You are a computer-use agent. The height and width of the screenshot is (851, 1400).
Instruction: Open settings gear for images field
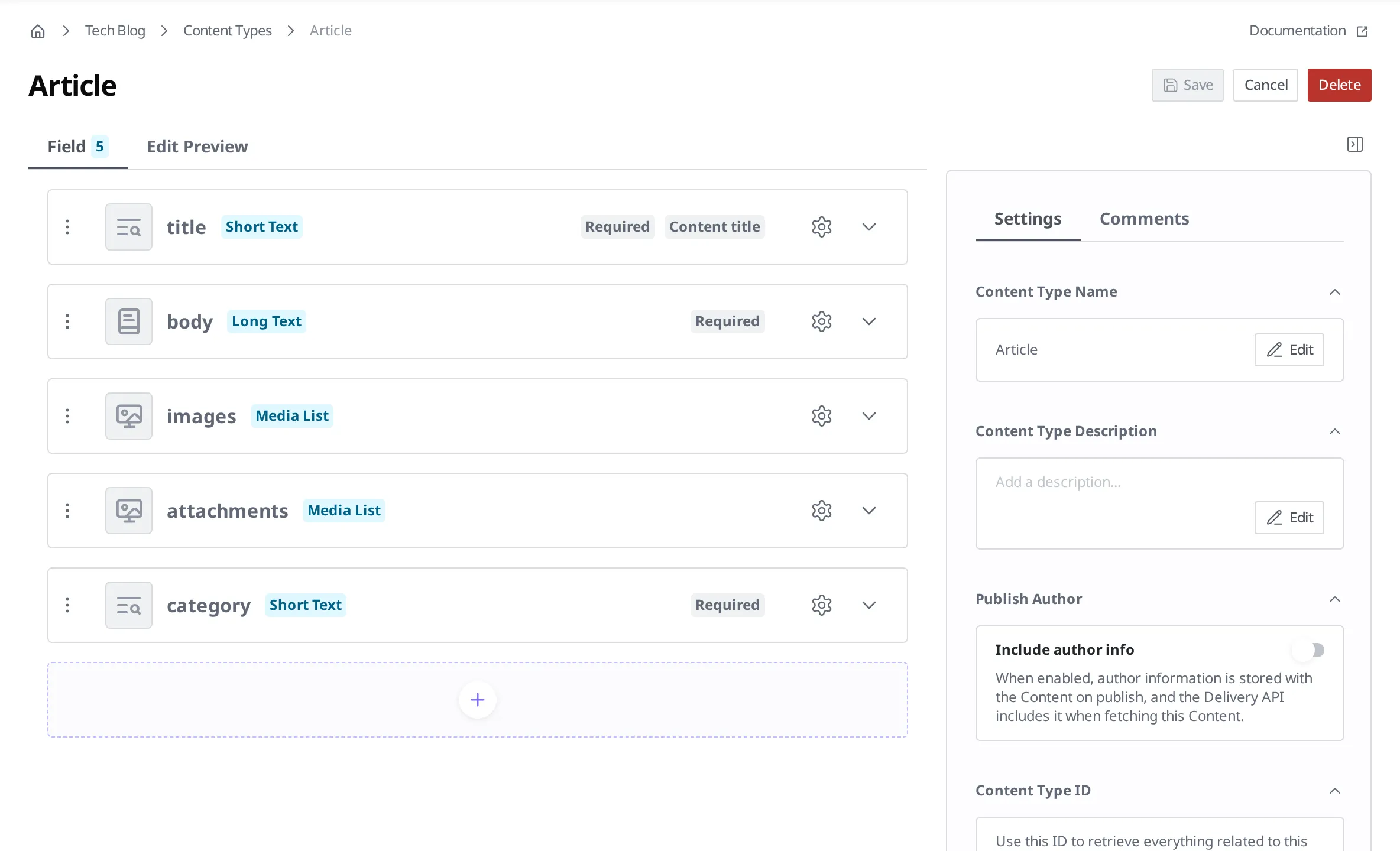(x=822, y=416)
